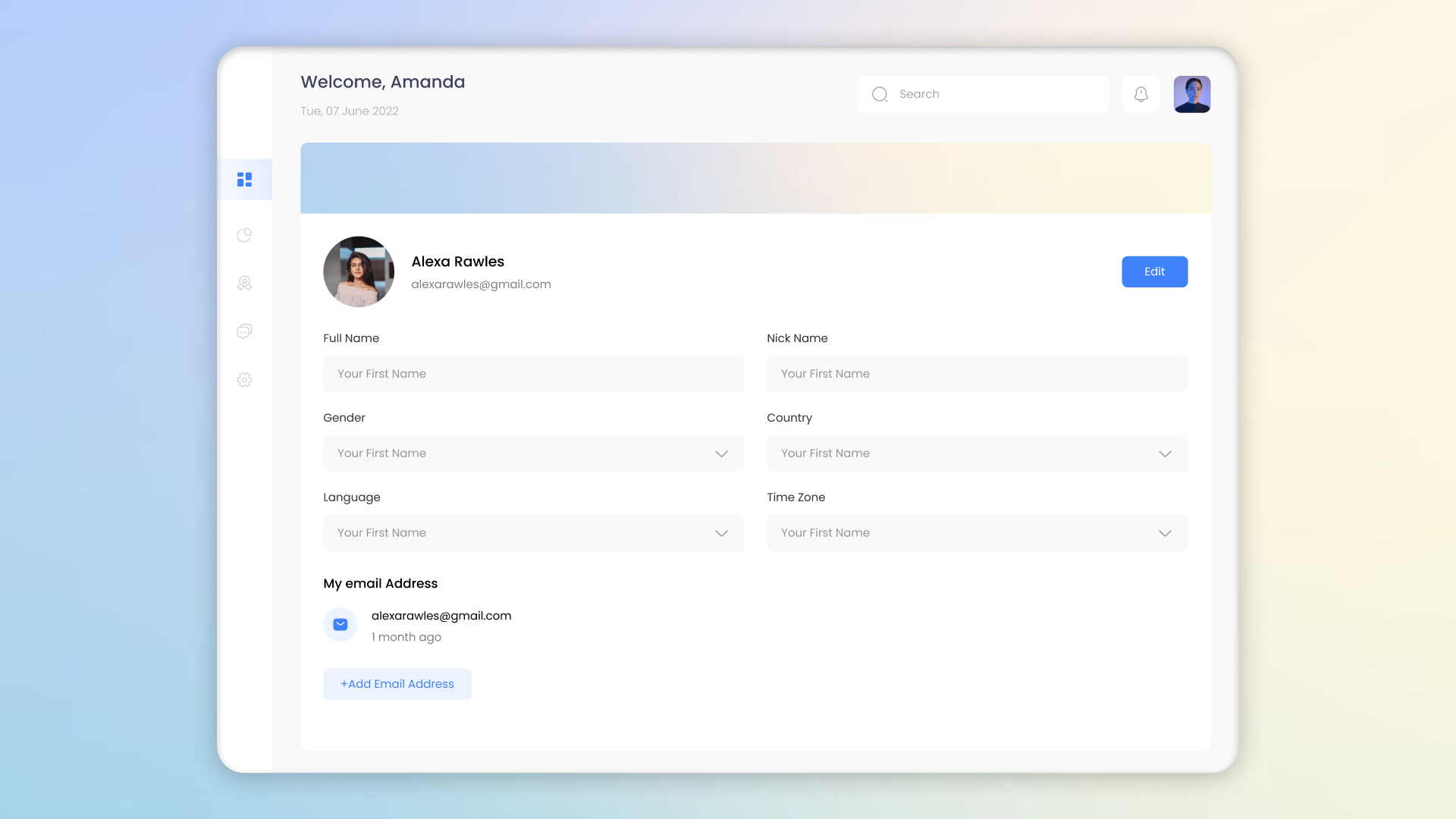Select the pie chart analytics icon

coord(244,235)
